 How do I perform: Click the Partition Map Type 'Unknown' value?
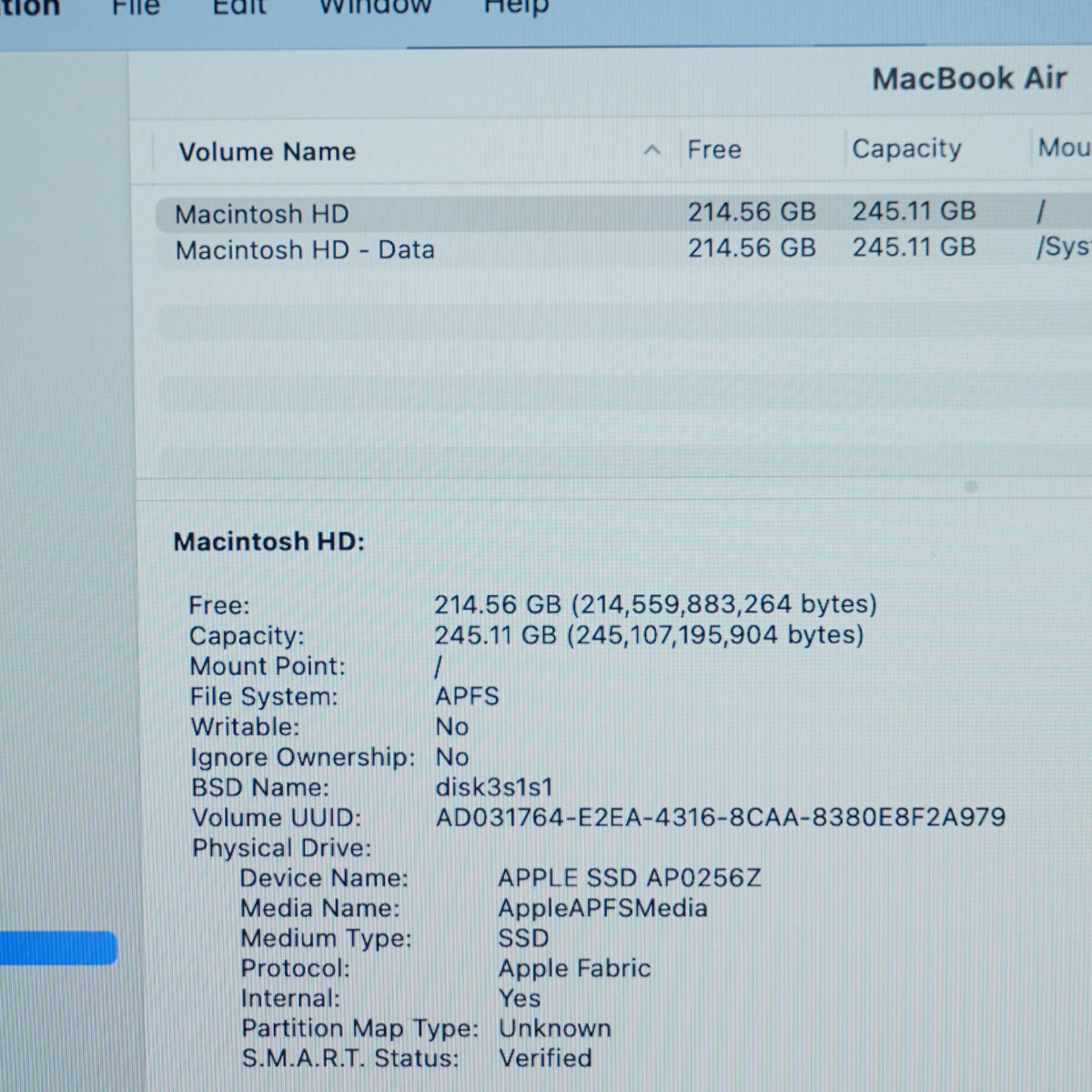click(555, 1028)
